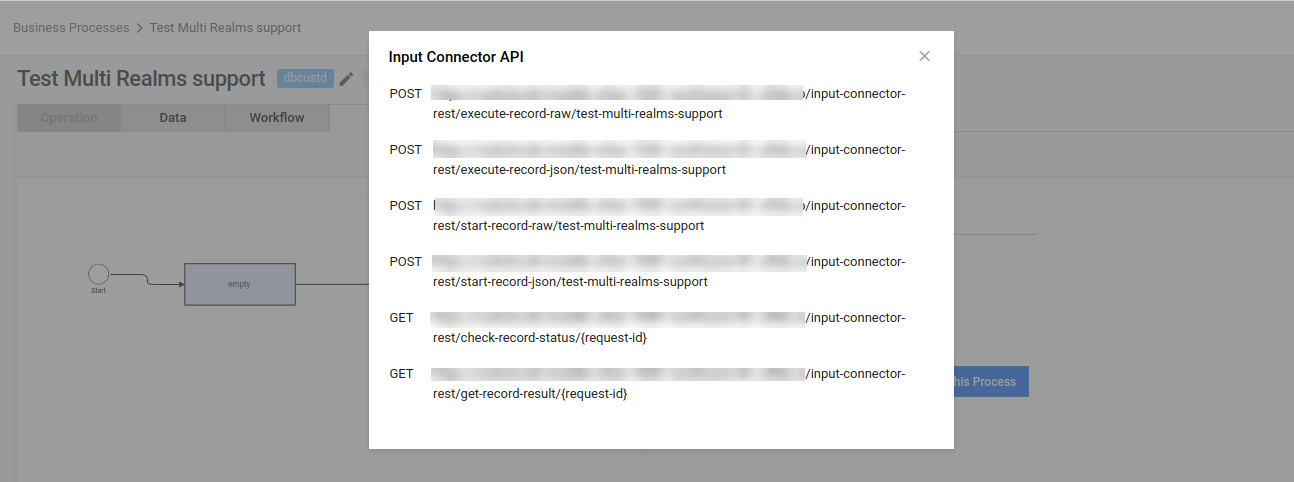
Task: Click the breadcrumb chevron separator
Action: click(x=140, y=28)
